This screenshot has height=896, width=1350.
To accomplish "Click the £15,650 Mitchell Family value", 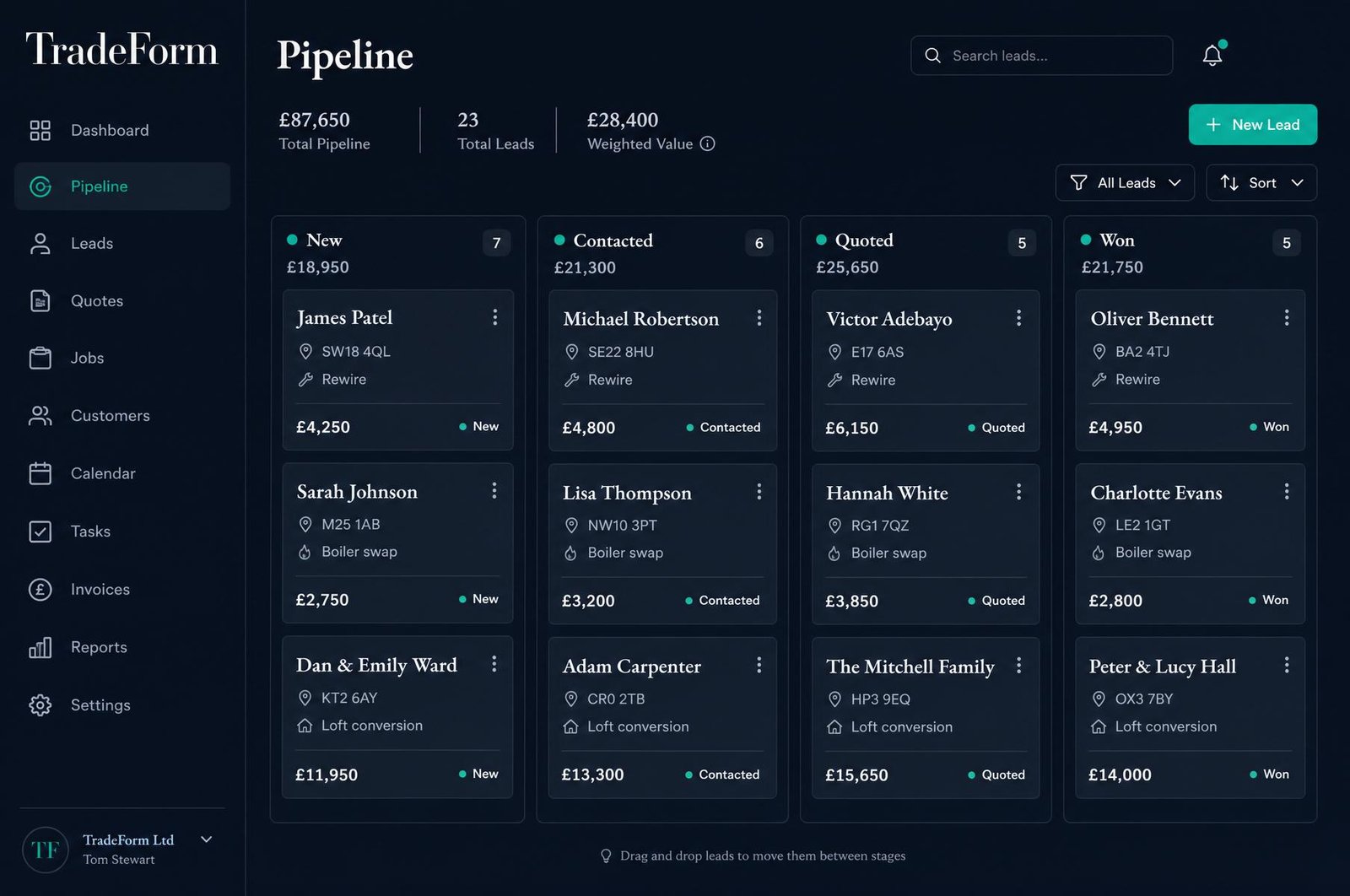I will coord(856,775).
